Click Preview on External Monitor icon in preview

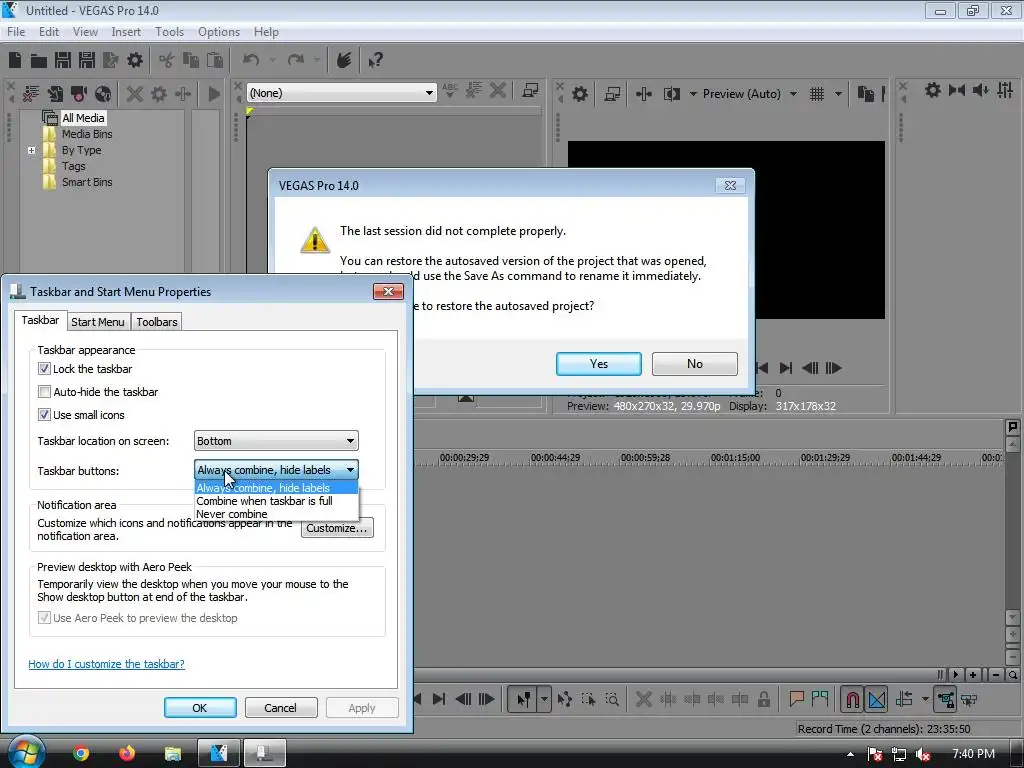(x=612, y=94)
